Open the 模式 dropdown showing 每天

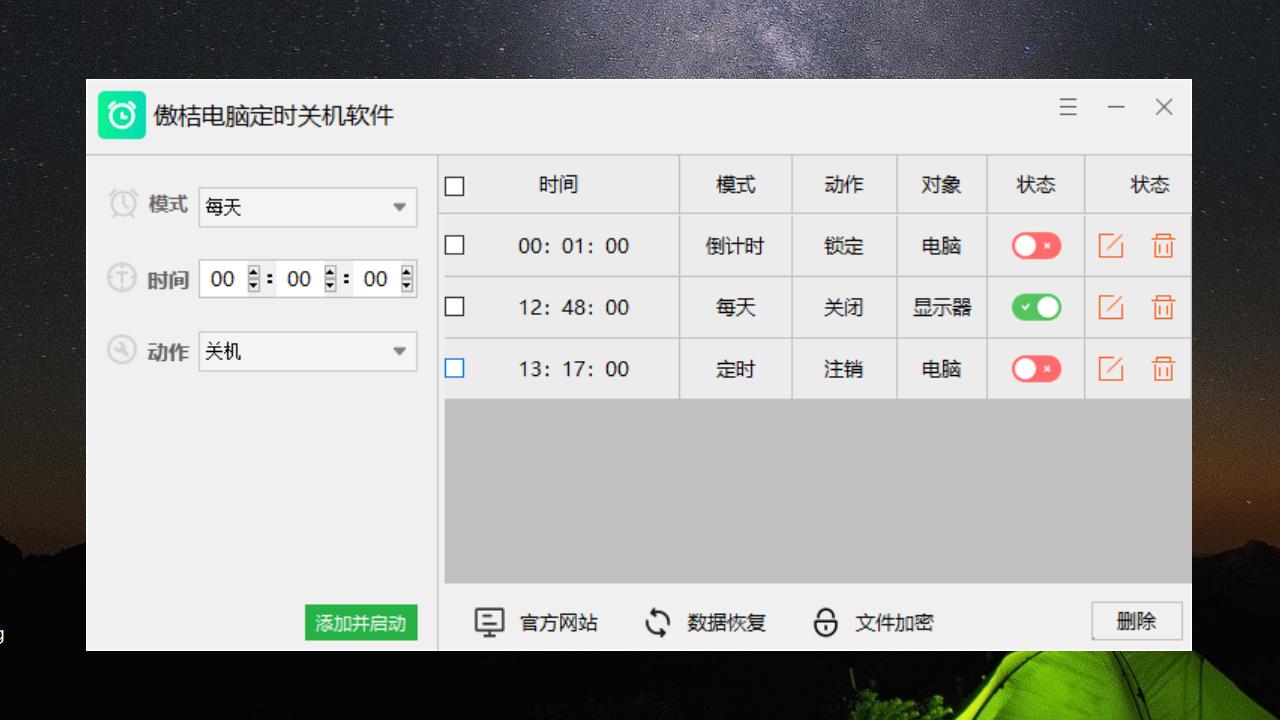click(307, 207)
